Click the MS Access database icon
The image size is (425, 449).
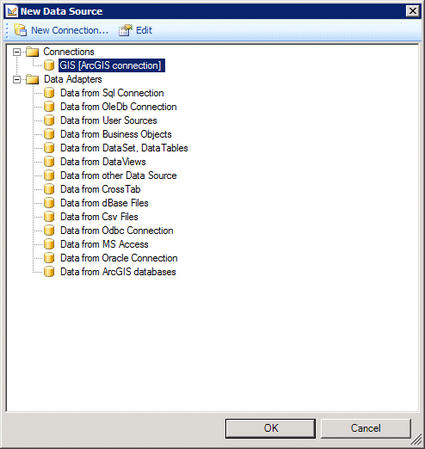click(49, 244)
